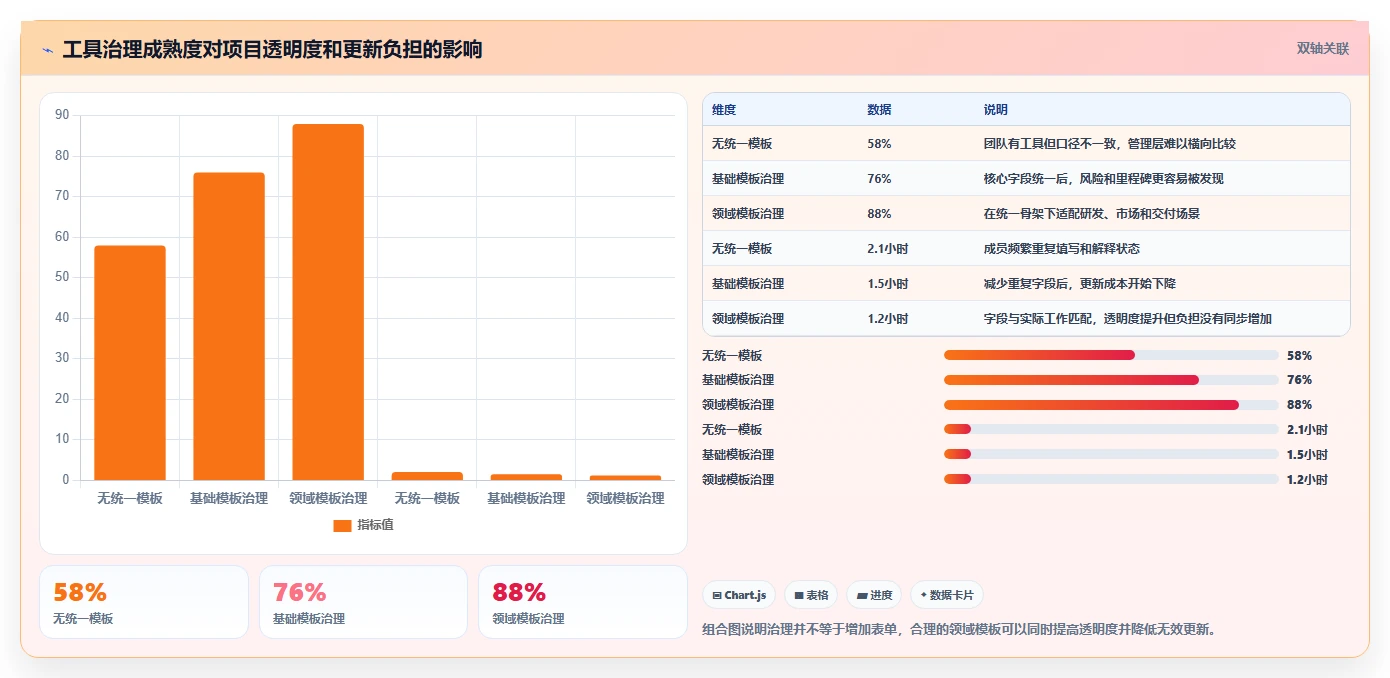Screen dimensions: 1390x678
Task: Click the description 字段与实际工作匹配，透明度提升但负担没有同步增加
Action: click(x=1128, y=319)
